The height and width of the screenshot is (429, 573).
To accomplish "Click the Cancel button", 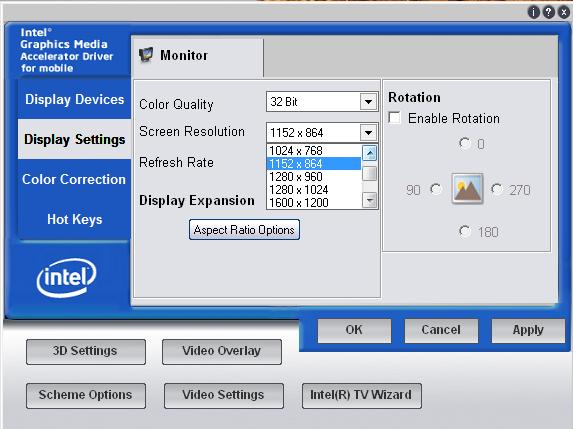I will tap(441, 330).
